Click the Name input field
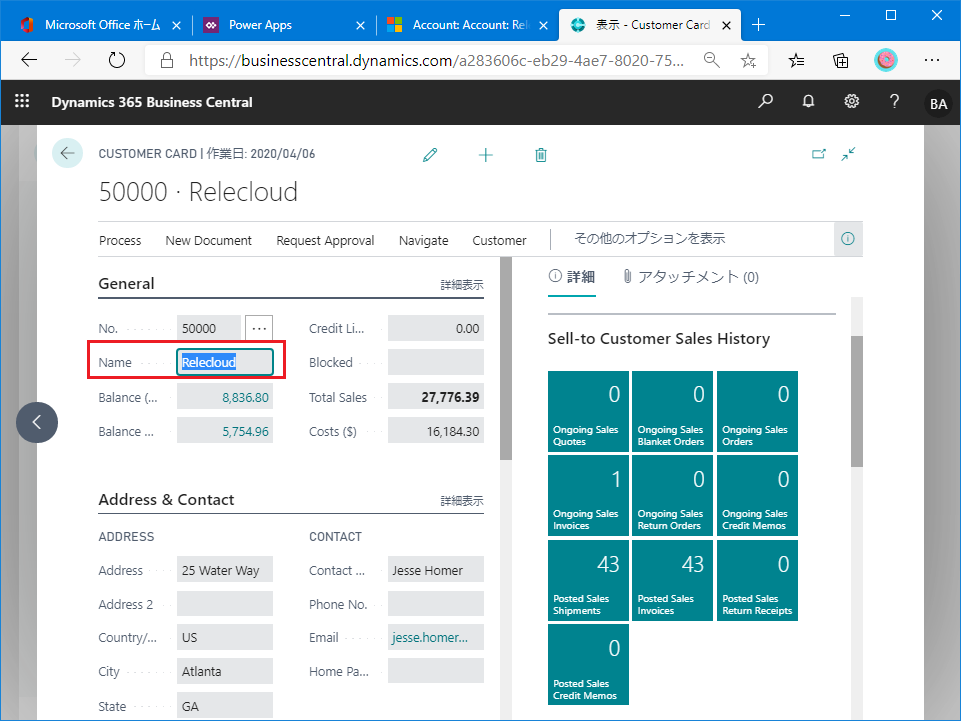This screenshot has width=961, height=721. point(225,362)
